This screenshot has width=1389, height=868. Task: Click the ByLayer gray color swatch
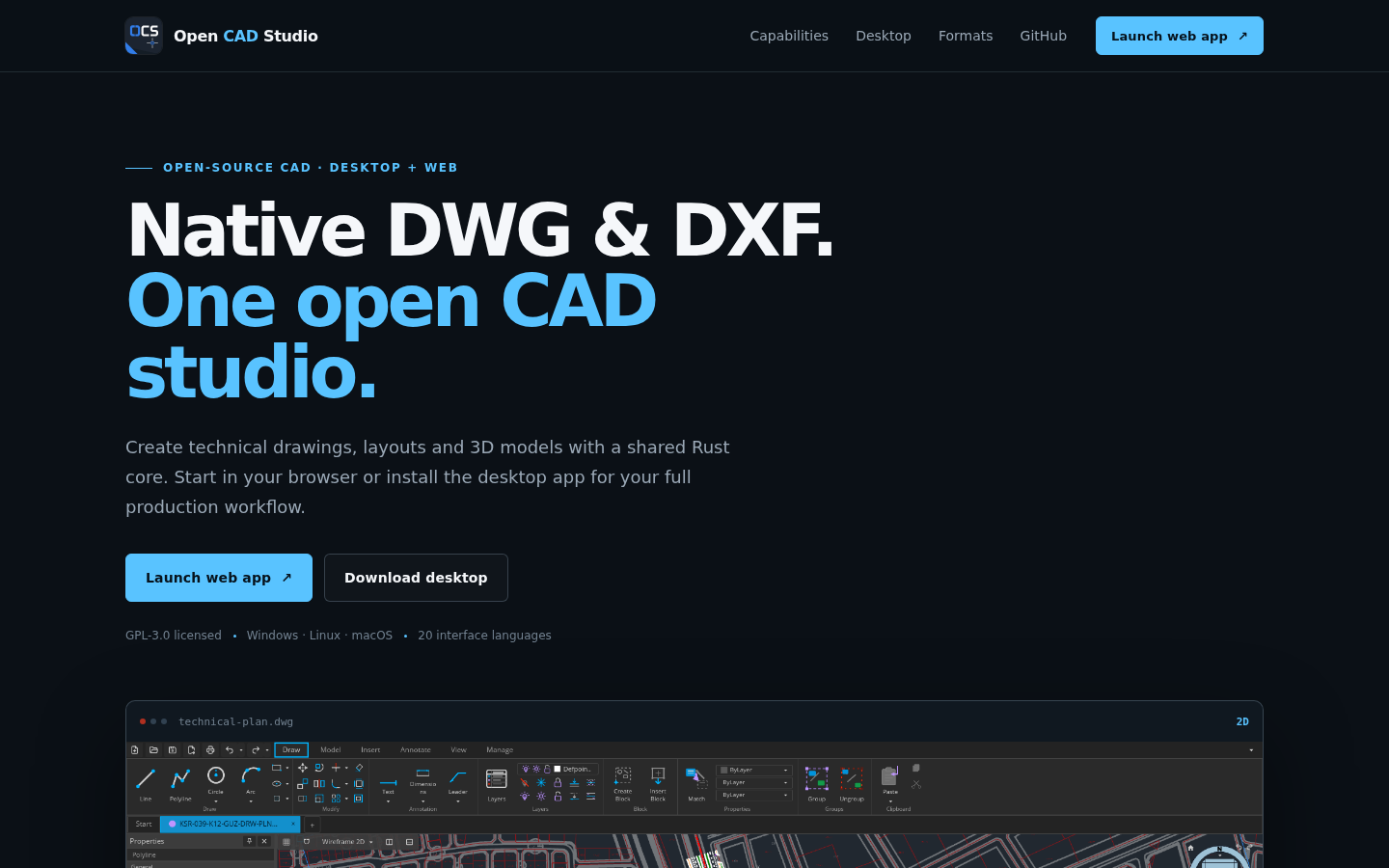724,770
